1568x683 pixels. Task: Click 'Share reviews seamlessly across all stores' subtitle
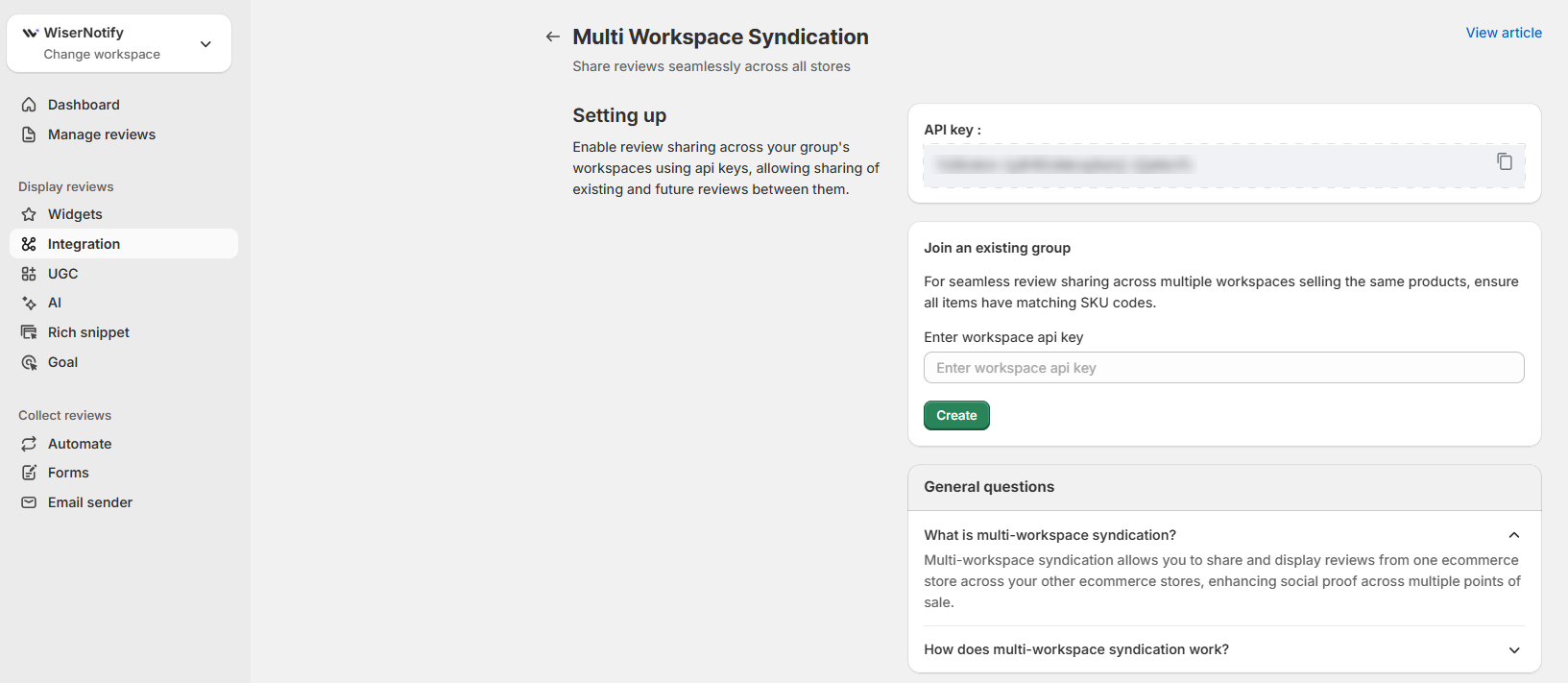[x=712, y=66]
